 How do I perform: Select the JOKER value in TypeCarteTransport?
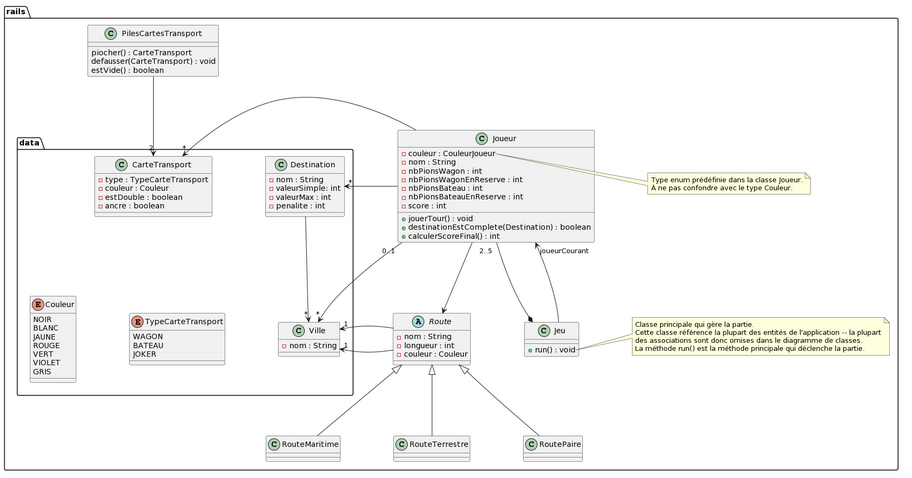(146, 353)
